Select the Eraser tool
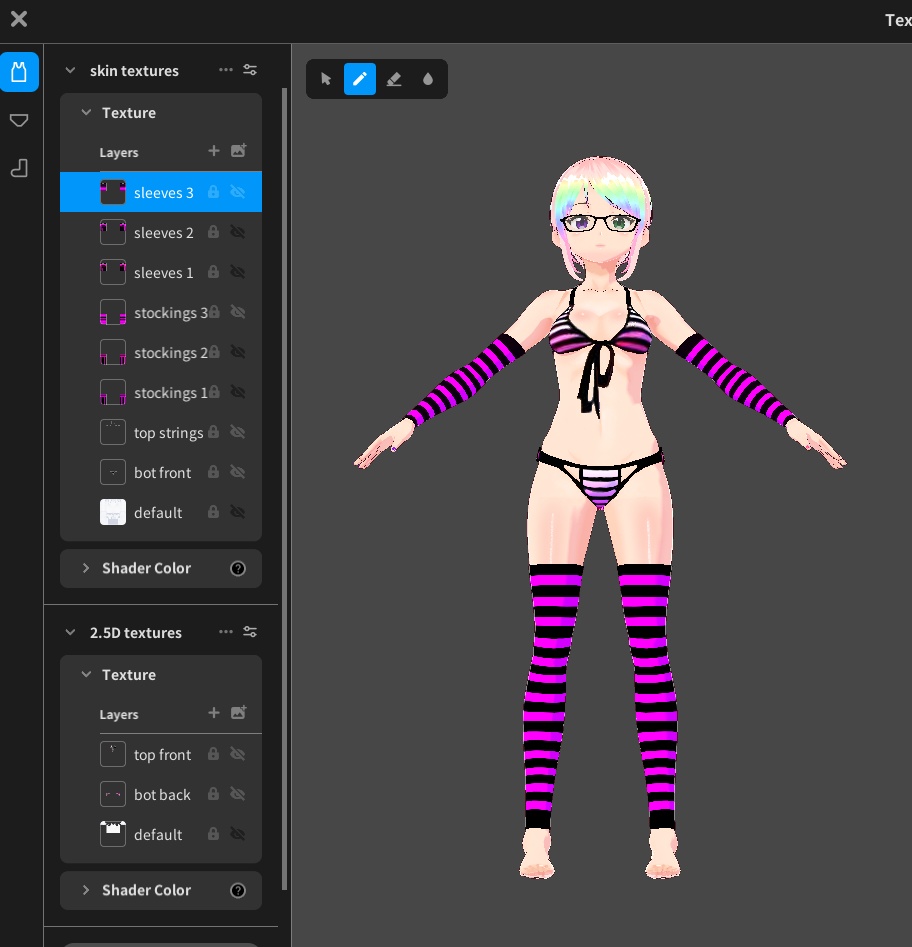 coord(394,79)
